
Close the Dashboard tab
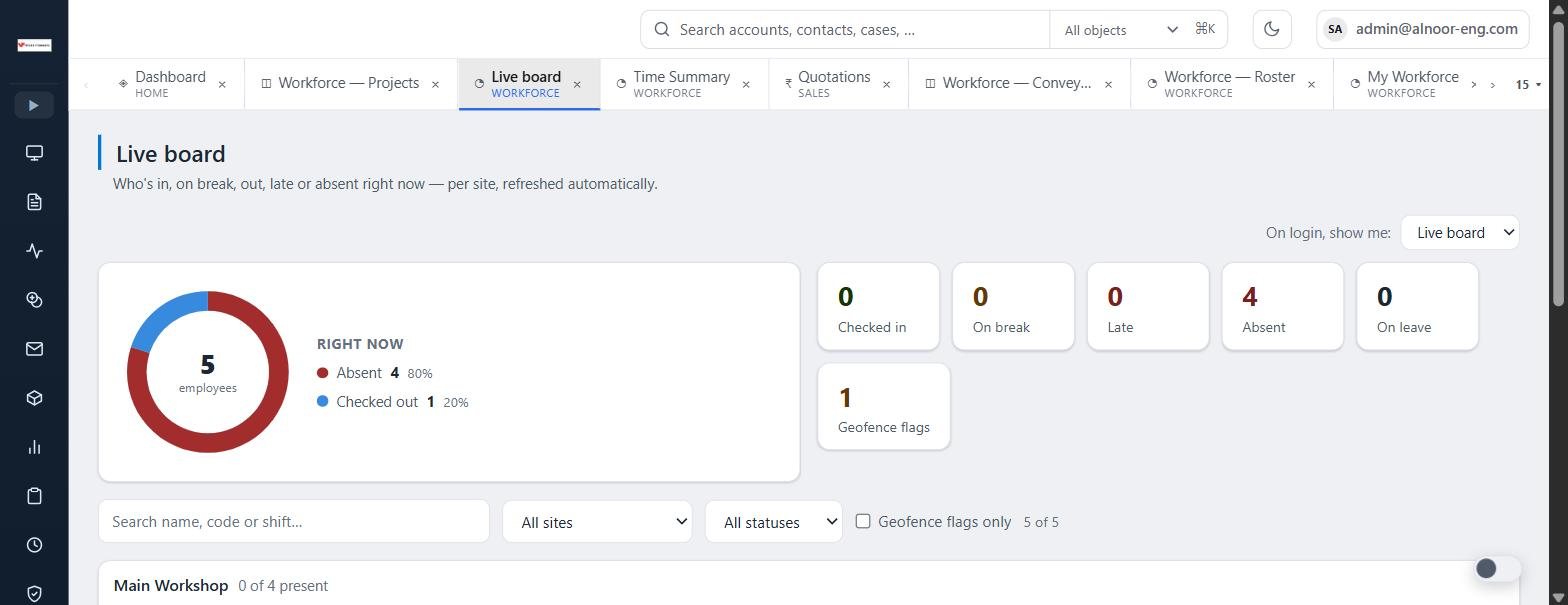(x=222, y=85)
